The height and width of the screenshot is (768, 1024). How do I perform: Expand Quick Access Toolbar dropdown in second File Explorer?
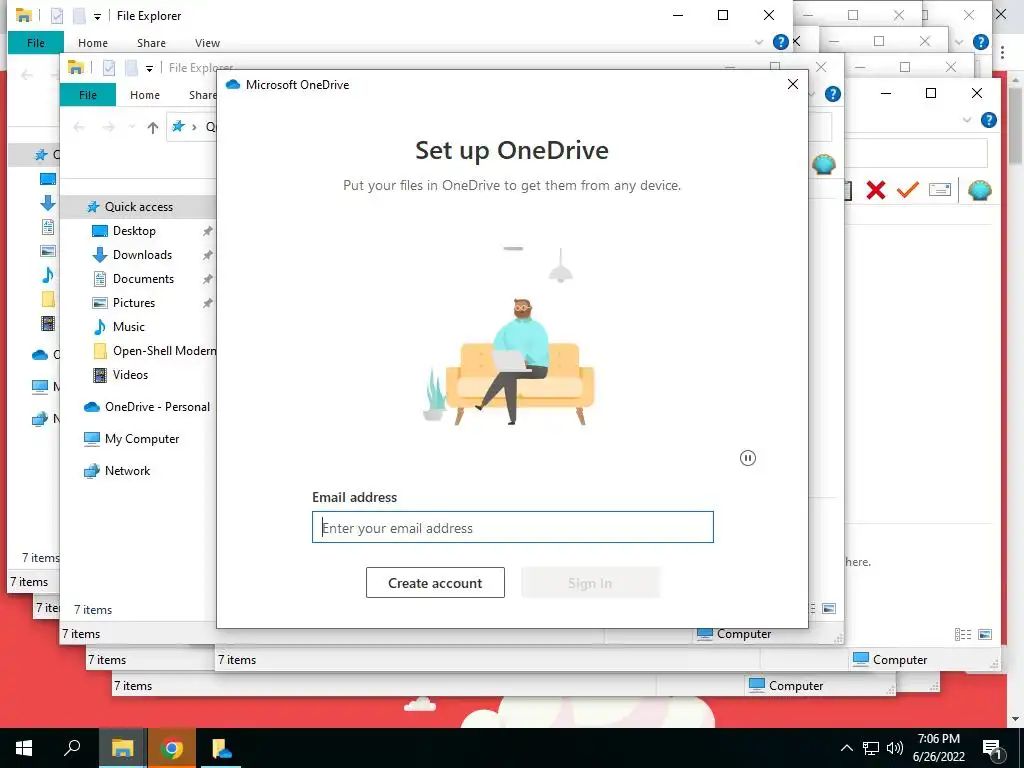coord(149,69)
